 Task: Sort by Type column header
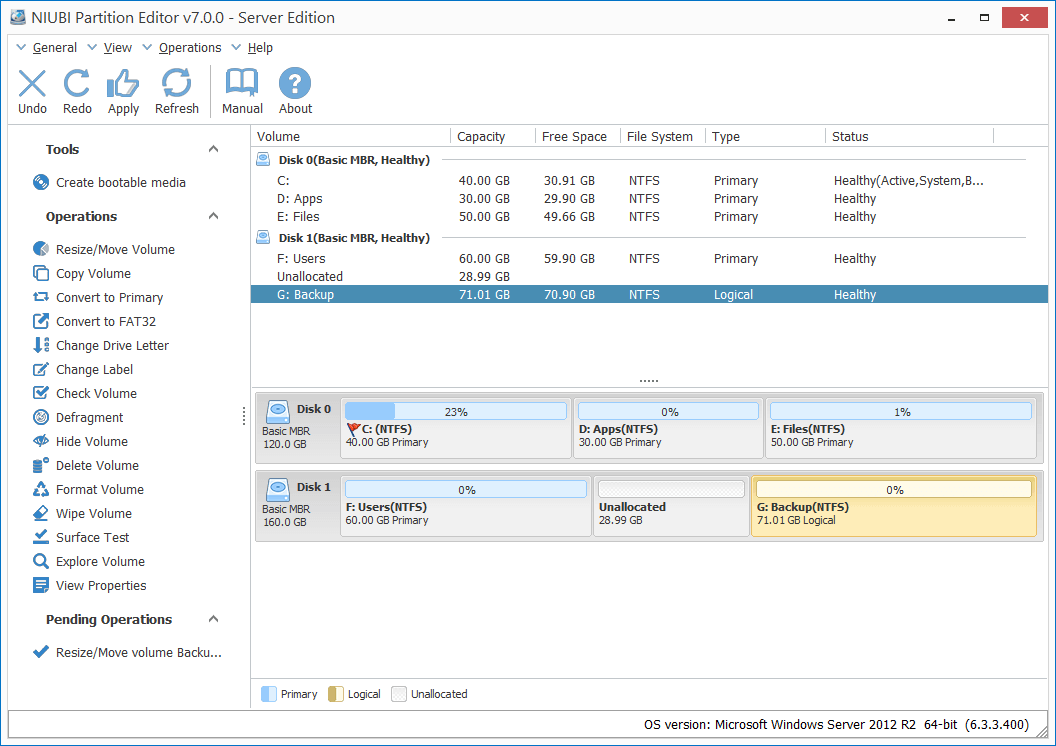[x=765, y=137]
